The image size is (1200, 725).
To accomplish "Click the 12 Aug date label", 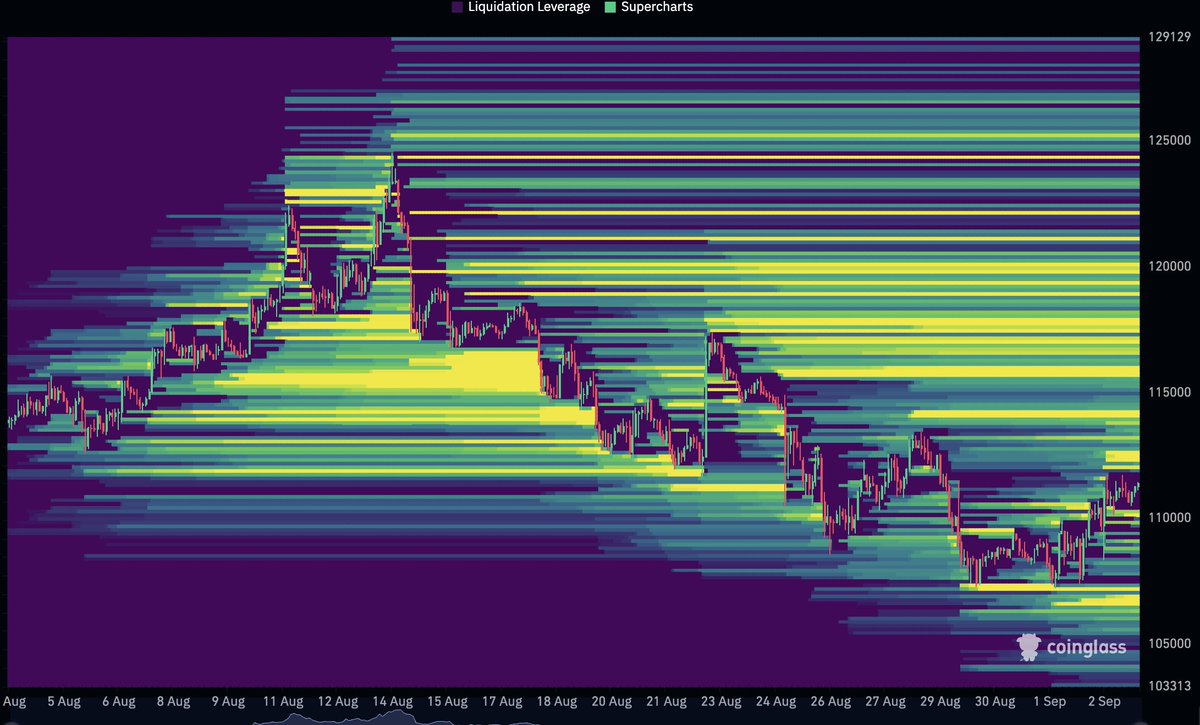I will point(338,701).
